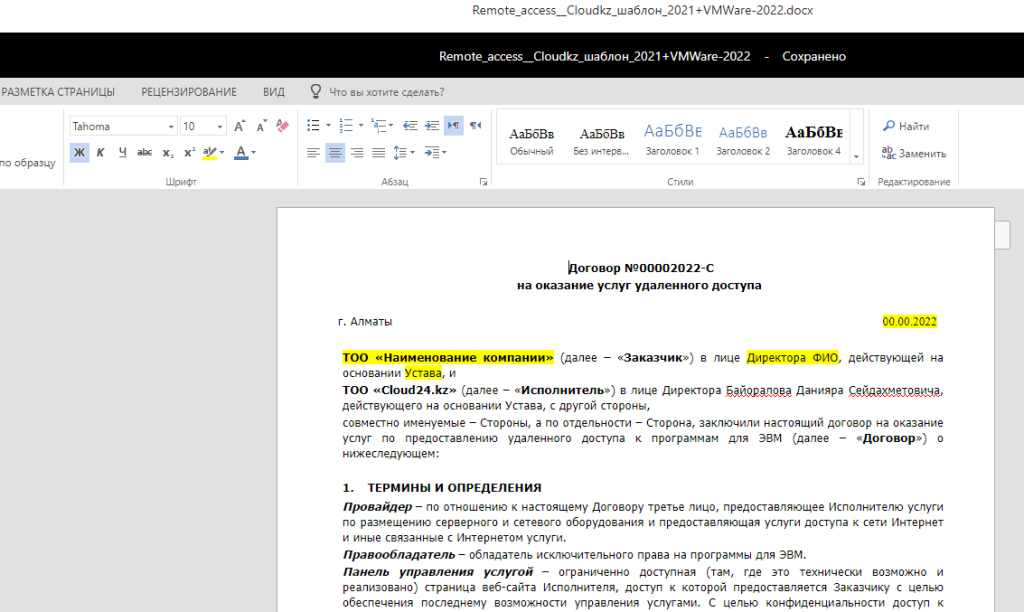Click the Decrease indent icon

pyautogui.click(x=410, y=125)
